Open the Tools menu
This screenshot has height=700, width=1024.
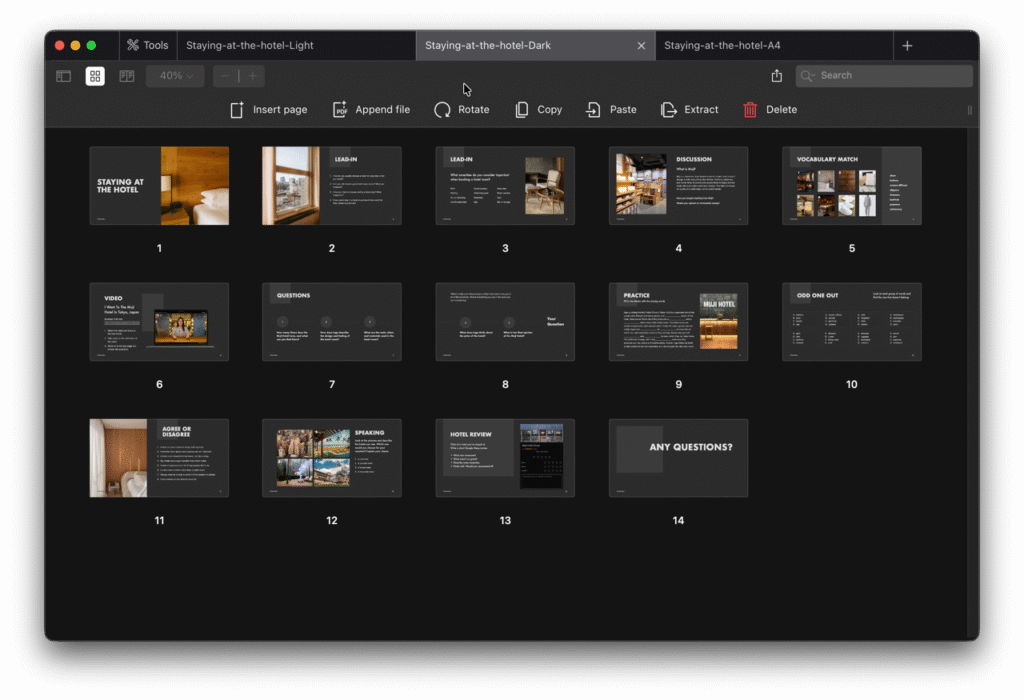pos(146,45)
